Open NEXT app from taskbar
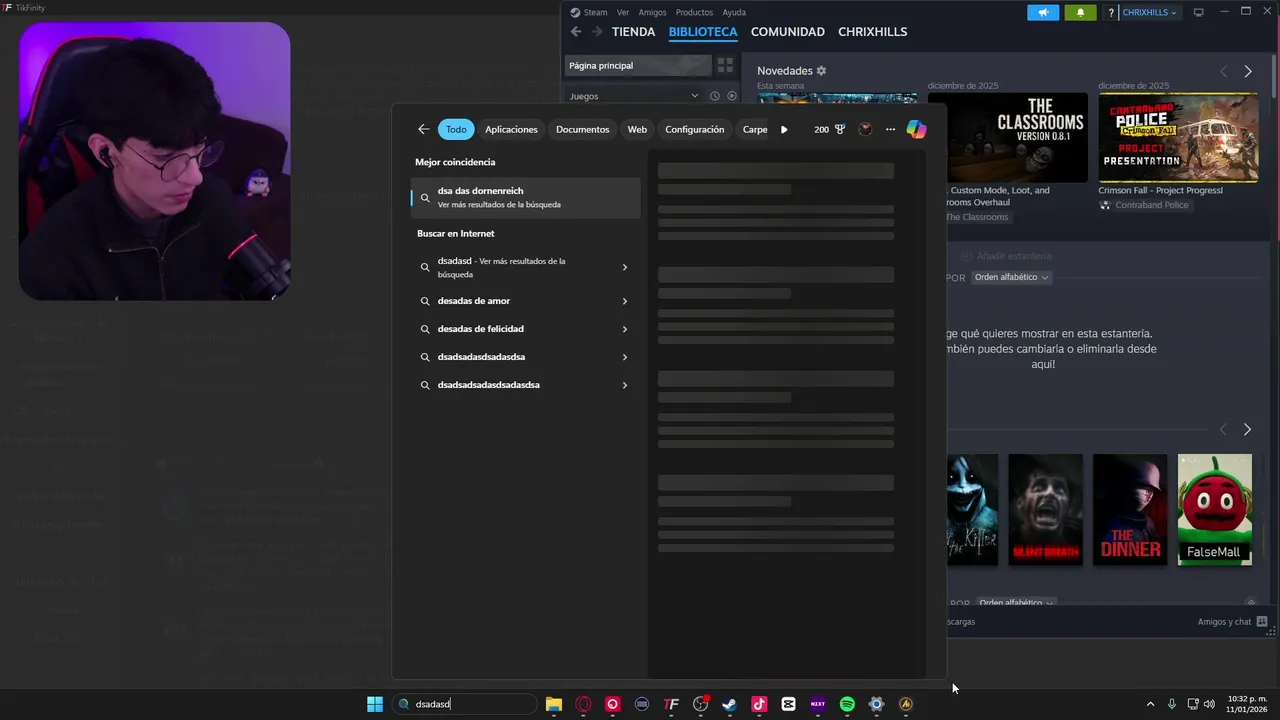 (818, 704)
